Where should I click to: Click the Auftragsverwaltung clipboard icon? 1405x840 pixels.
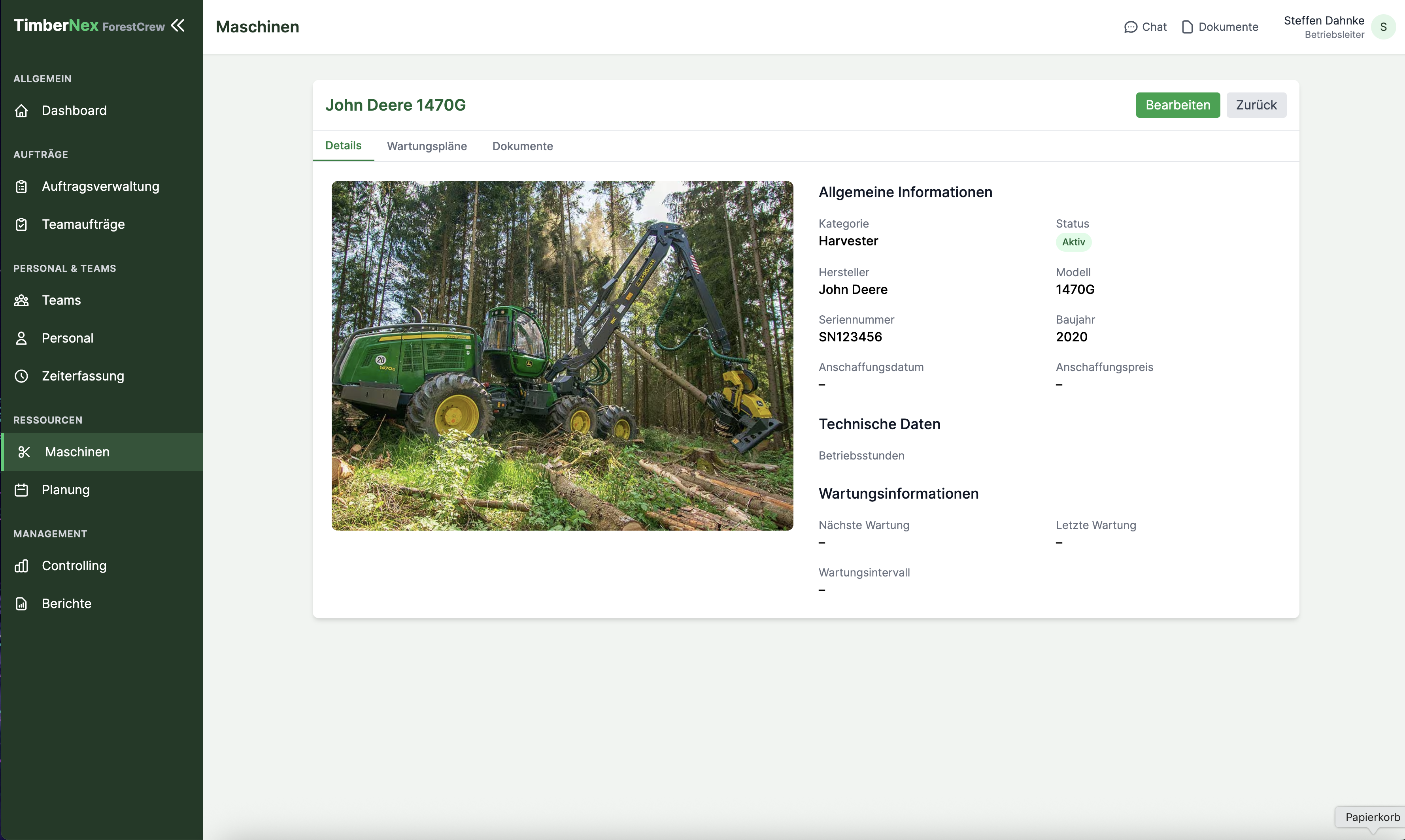(21, 187)
